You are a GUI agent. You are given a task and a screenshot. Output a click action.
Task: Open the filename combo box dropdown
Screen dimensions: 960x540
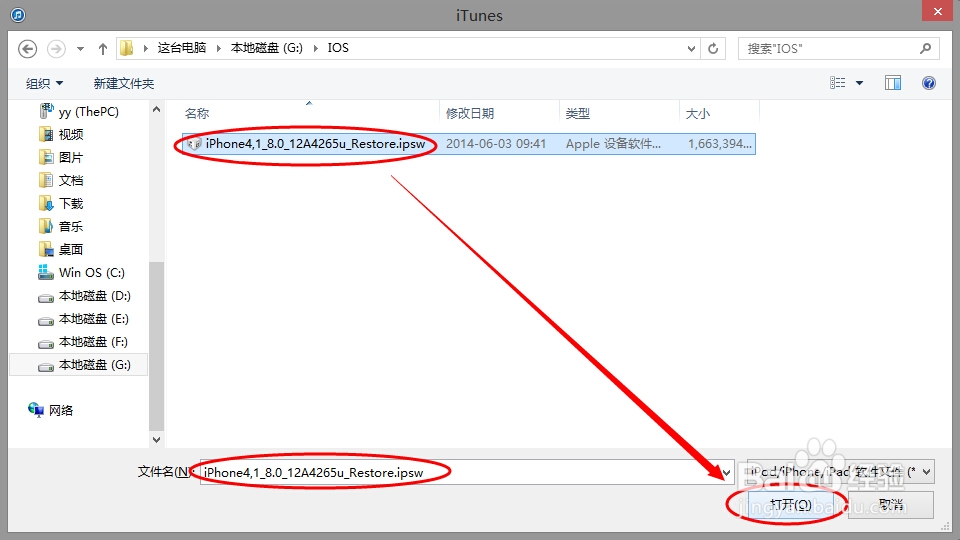727,472
